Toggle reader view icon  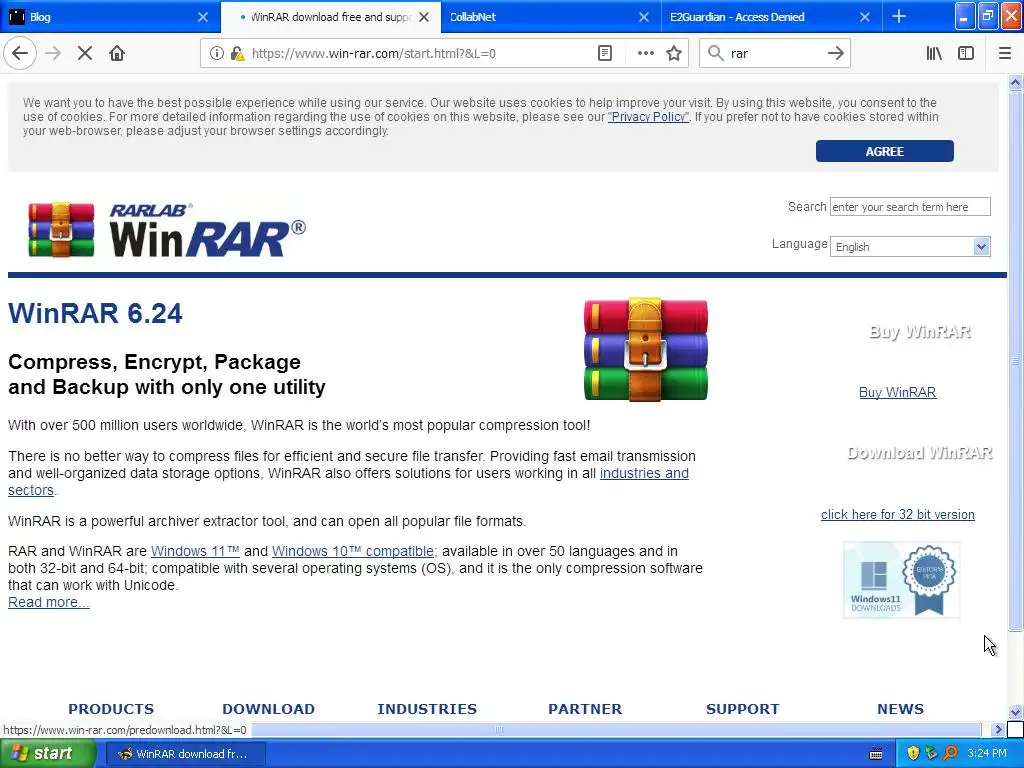(x=605, y=54)
